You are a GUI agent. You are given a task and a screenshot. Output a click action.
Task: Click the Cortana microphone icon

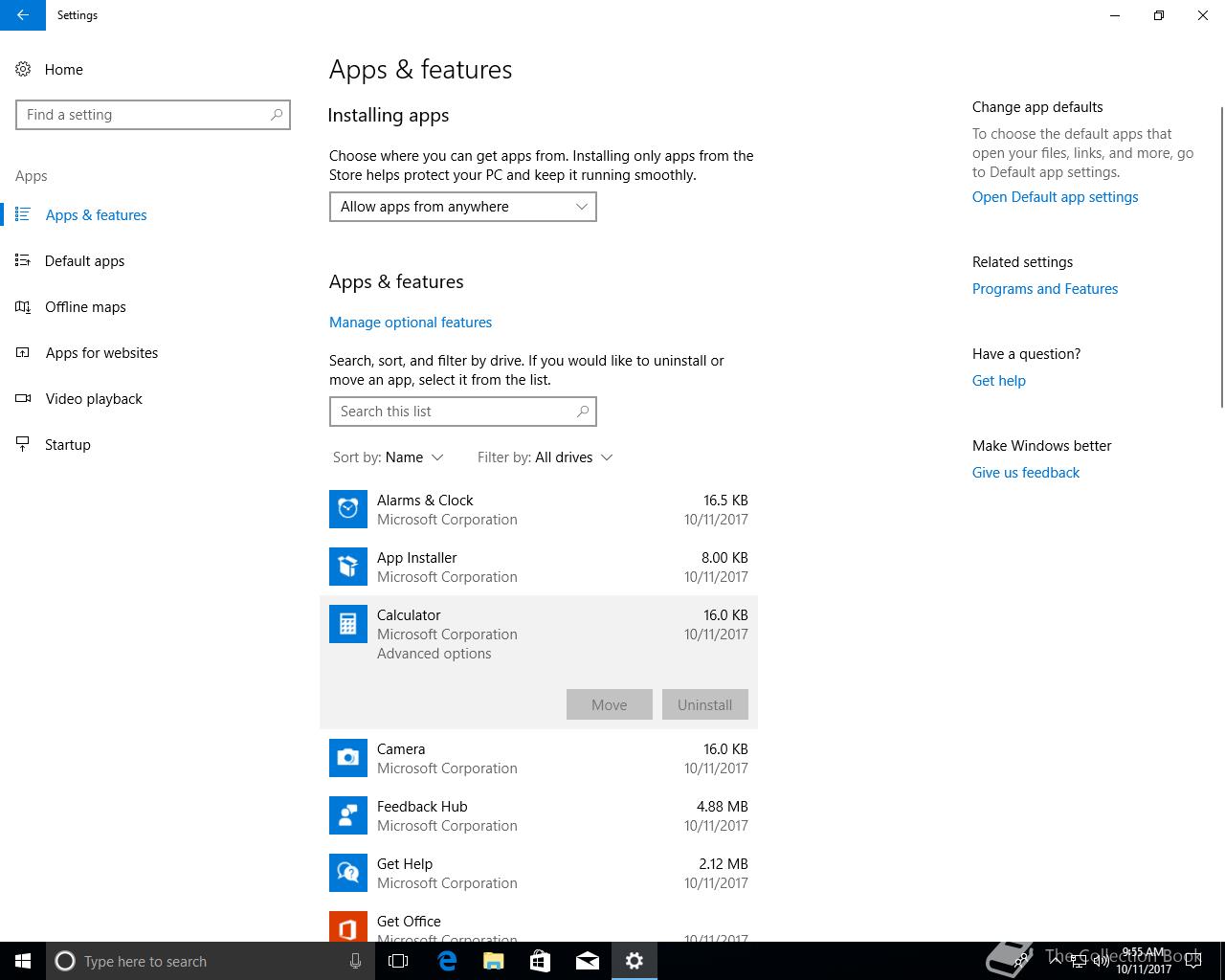pos(355,961)
